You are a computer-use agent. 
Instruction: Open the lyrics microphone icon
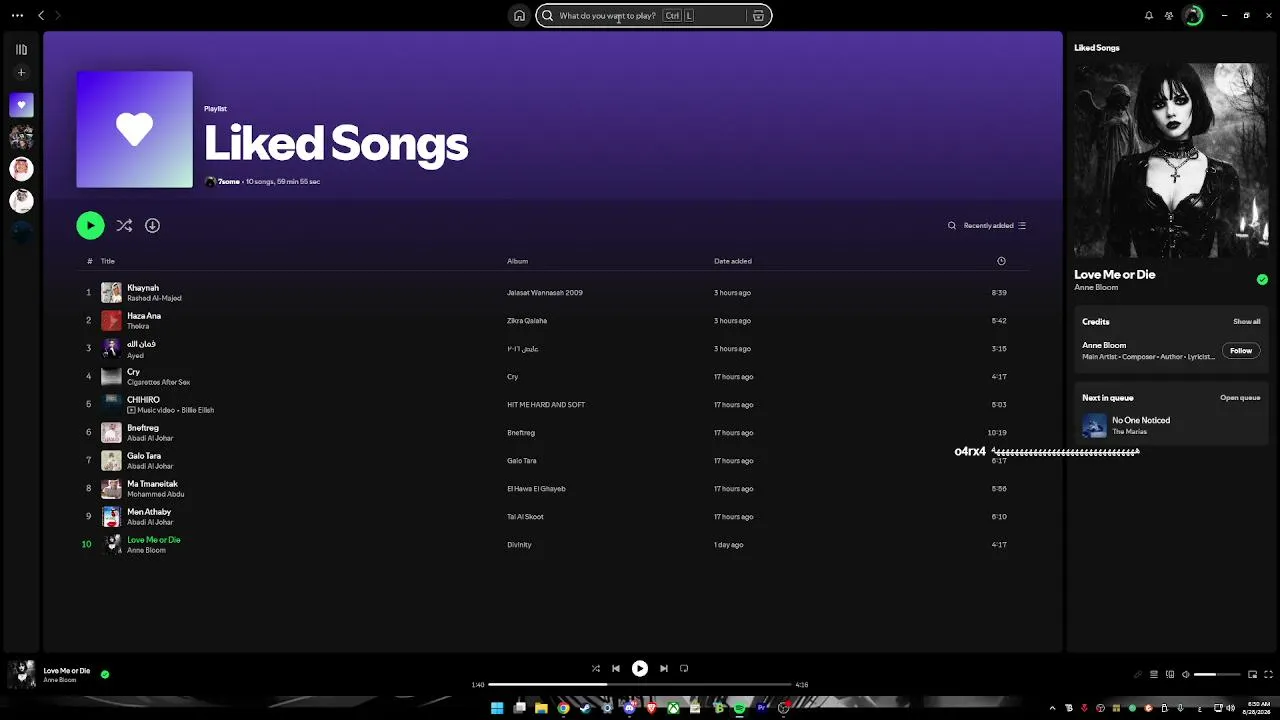pos(1137,675)
